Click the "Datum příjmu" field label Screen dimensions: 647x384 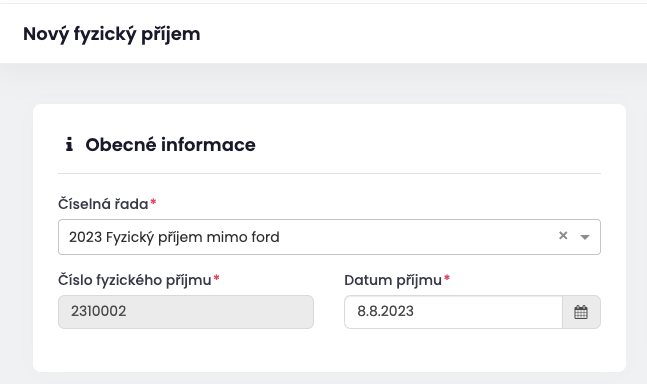pos(393,280)
